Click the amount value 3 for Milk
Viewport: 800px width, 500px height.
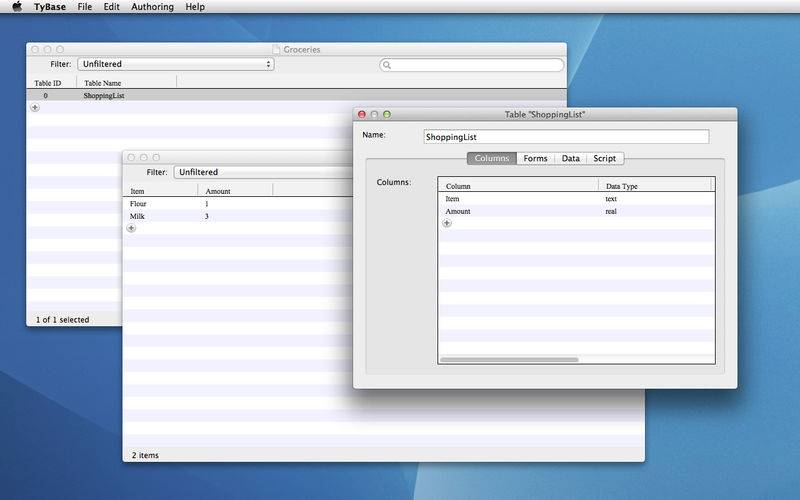point(207,216)
